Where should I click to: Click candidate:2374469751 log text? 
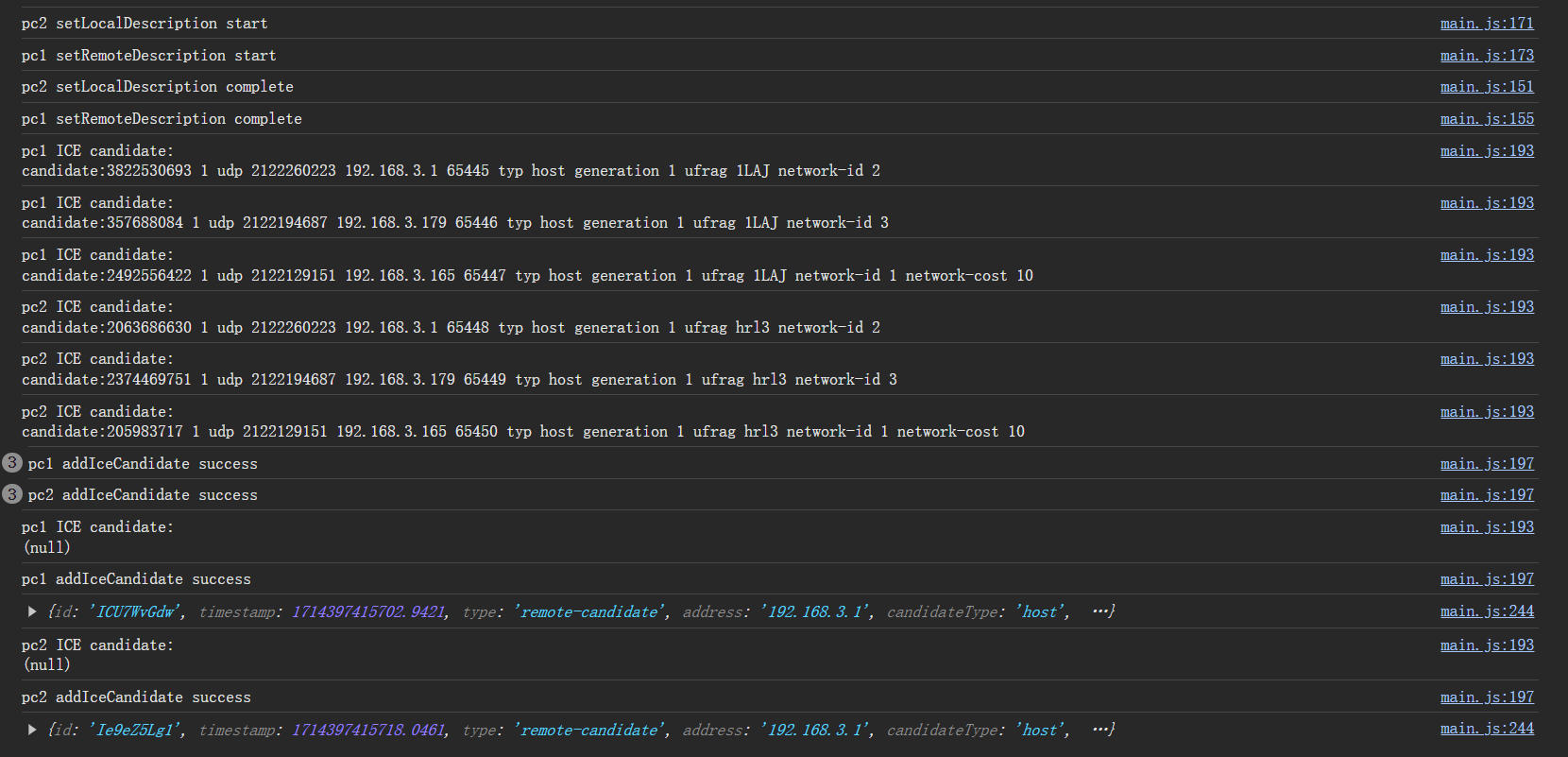[459, 379]
